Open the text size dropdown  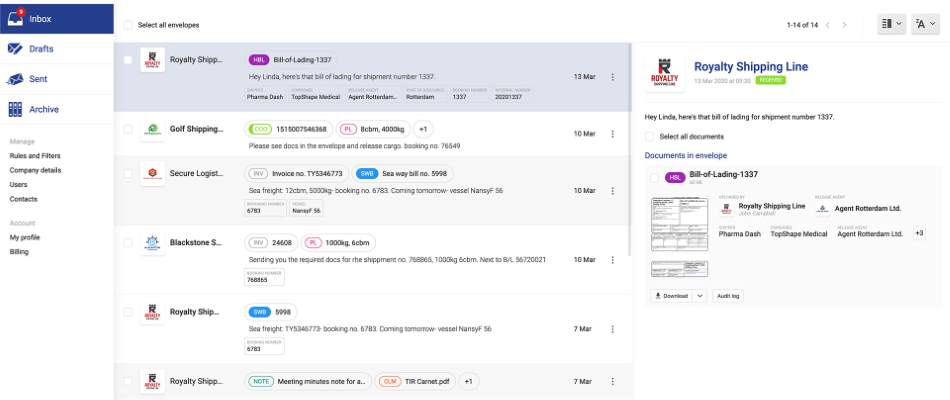[922, 24]
